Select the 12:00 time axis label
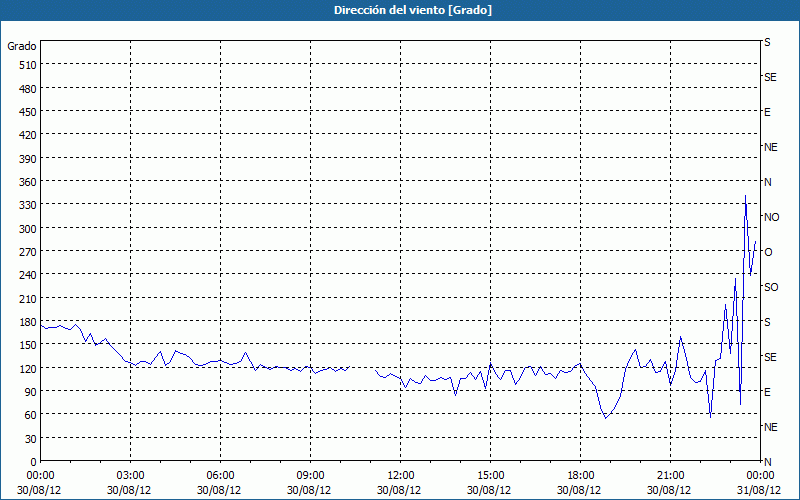The height and width of the screenshot is (500, 800). (x=401, y=476)
